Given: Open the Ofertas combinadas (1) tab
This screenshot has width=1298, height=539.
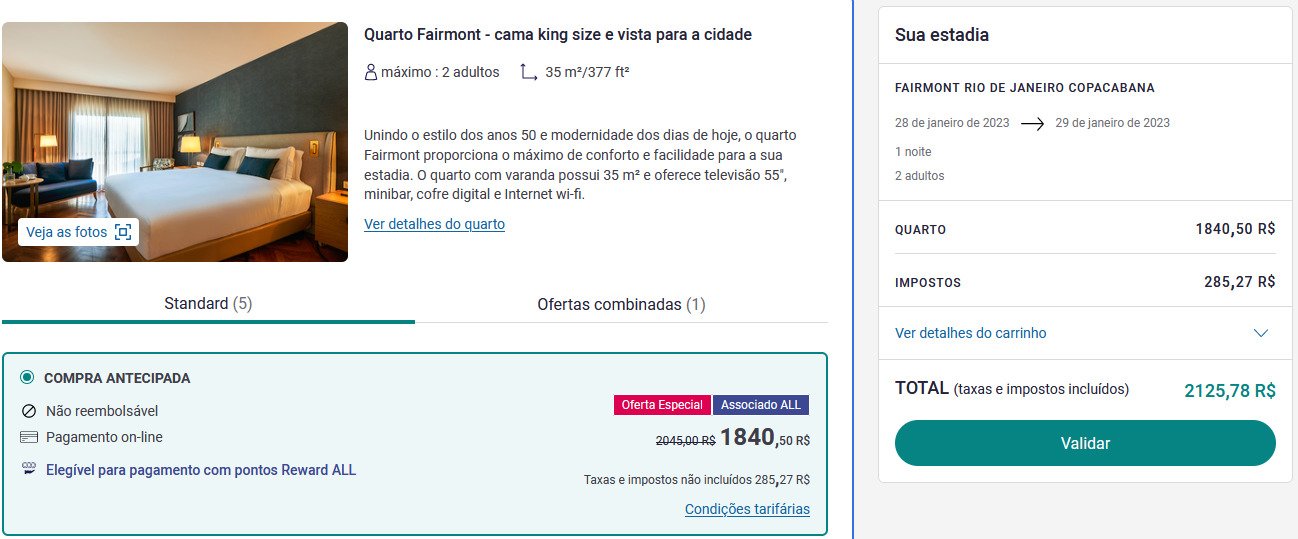Looking at the screenshot, I should coord(621,304).
